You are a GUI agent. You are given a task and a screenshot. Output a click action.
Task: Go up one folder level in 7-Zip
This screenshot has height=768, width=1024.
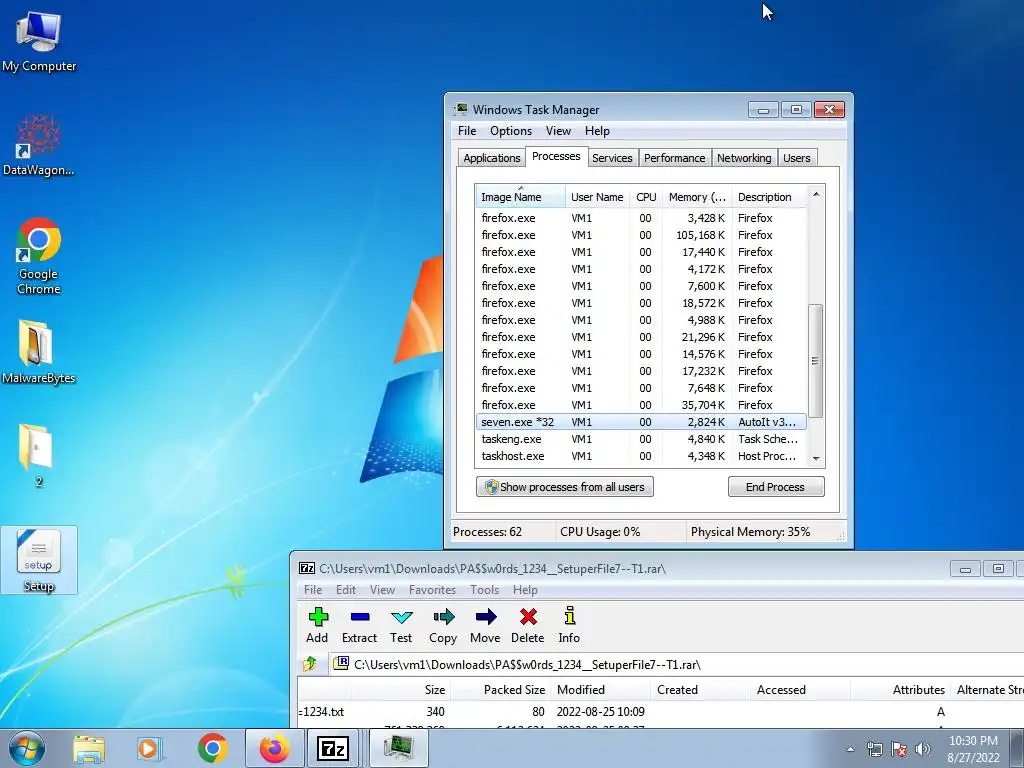310,664
